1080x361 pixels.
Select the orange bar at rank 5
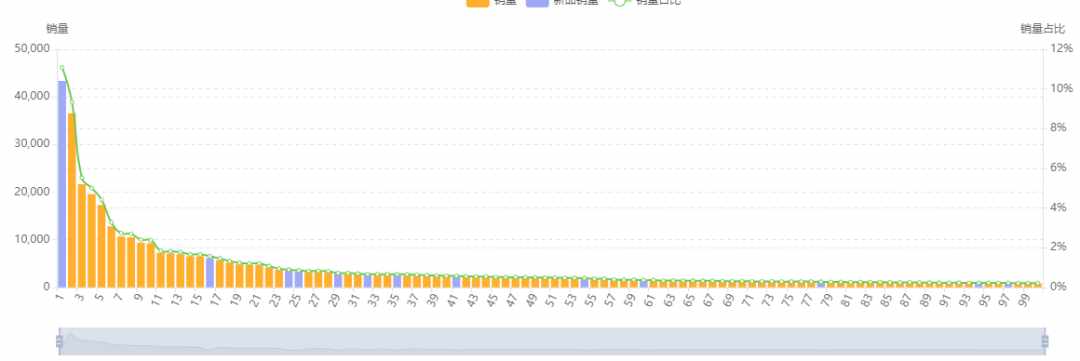click(101, 245)
